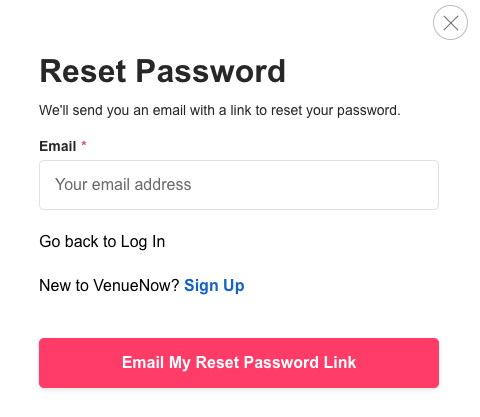The height and width of the screenshot is (417, 480).
Task: Return to the login form link
Action: pyautogui.click(x=102, y=242)
